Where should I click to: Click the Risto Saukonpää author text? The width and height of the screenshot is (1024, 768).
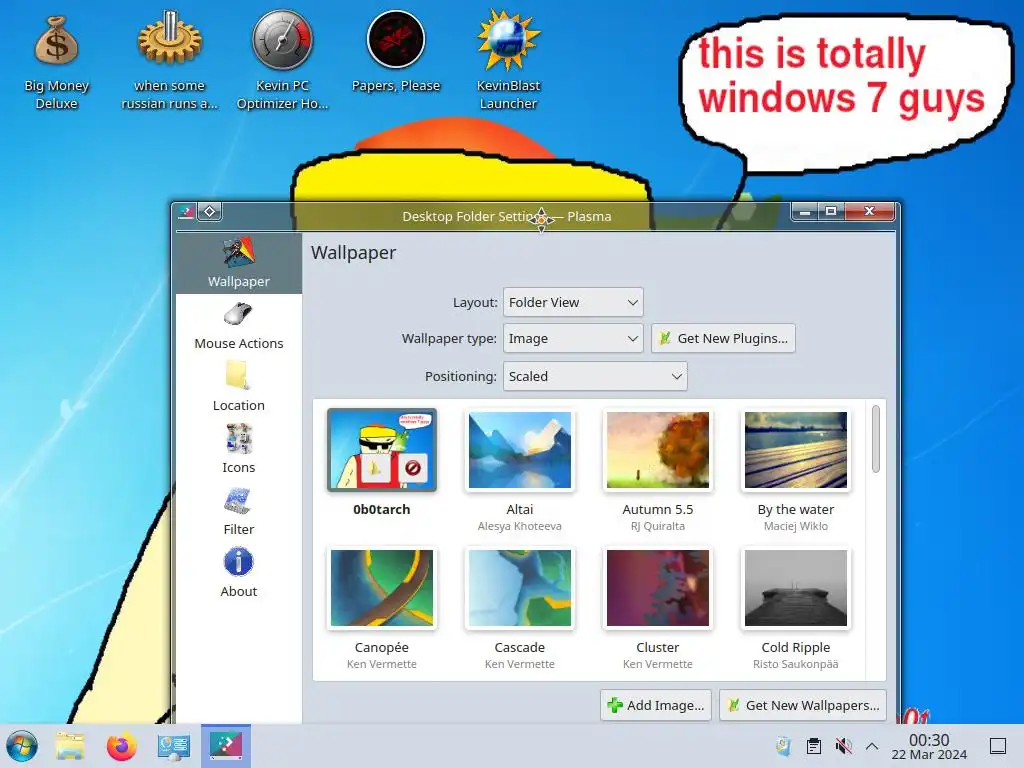(795, 664)
